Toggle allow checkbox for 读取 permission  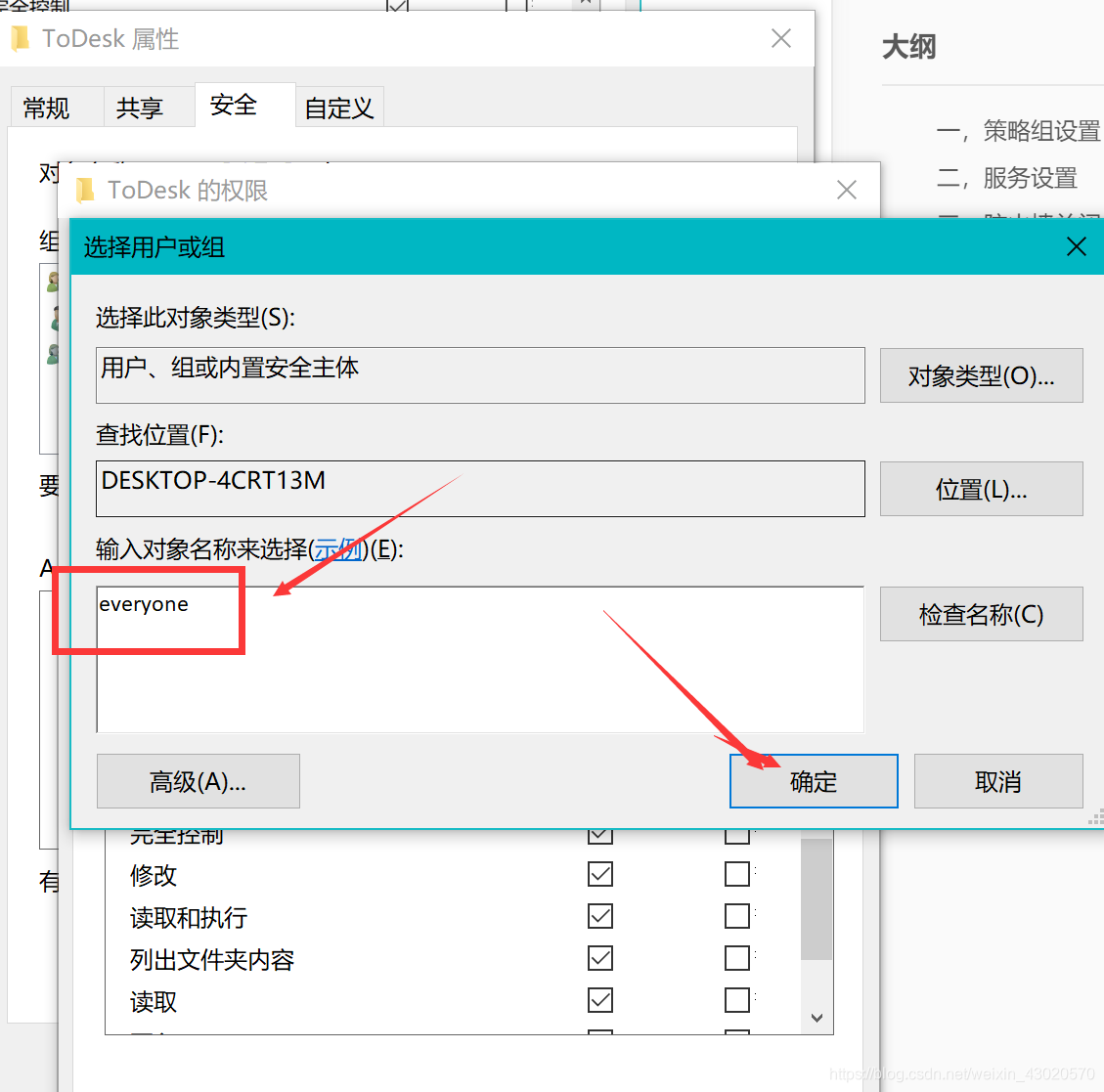coord(599,1000)
